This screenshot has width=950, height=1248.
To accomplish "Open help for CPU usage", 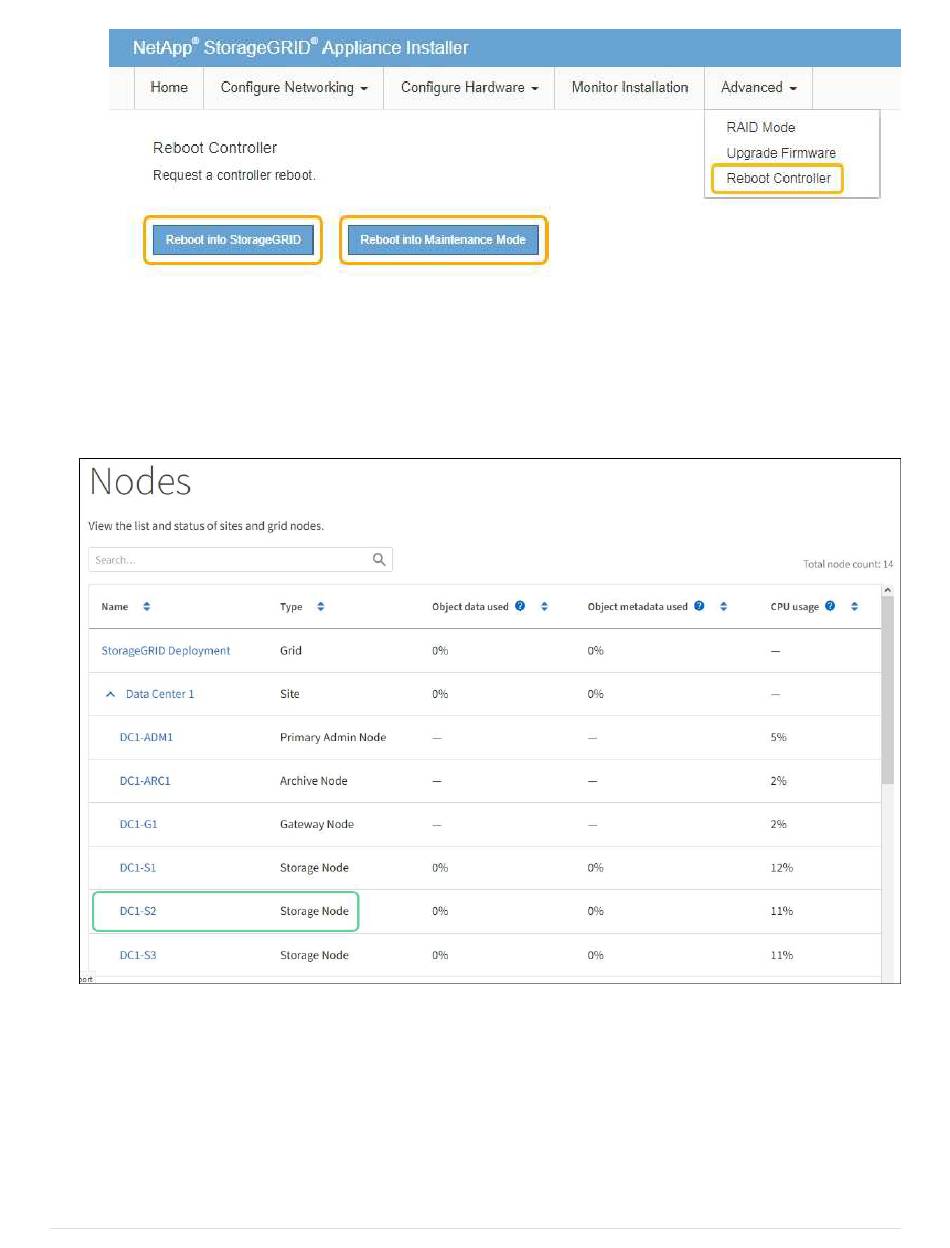I will pos(831,606).
